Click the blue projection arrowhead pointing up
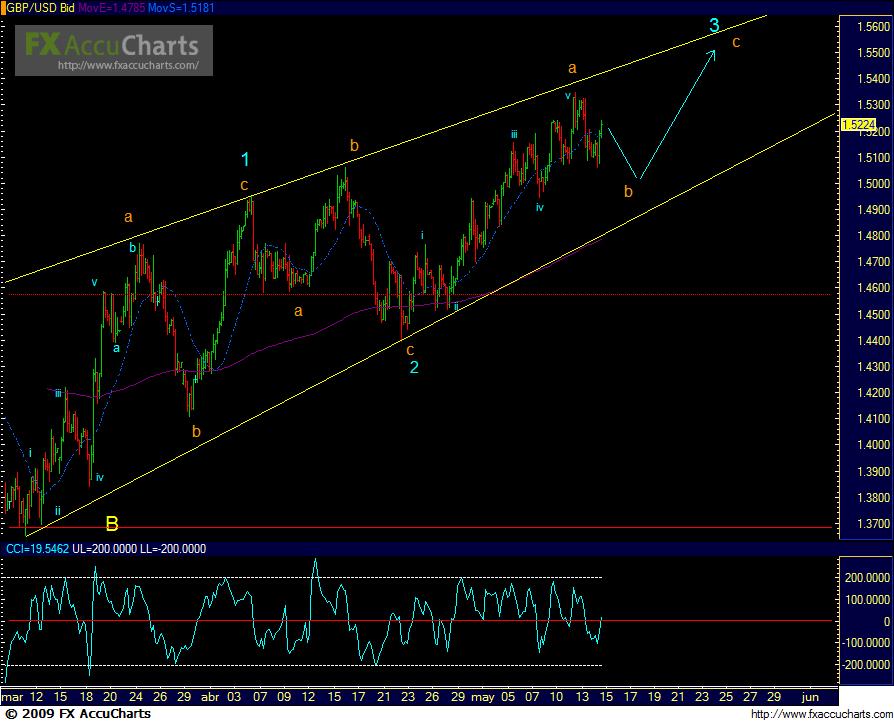 (x=712, y=53)
